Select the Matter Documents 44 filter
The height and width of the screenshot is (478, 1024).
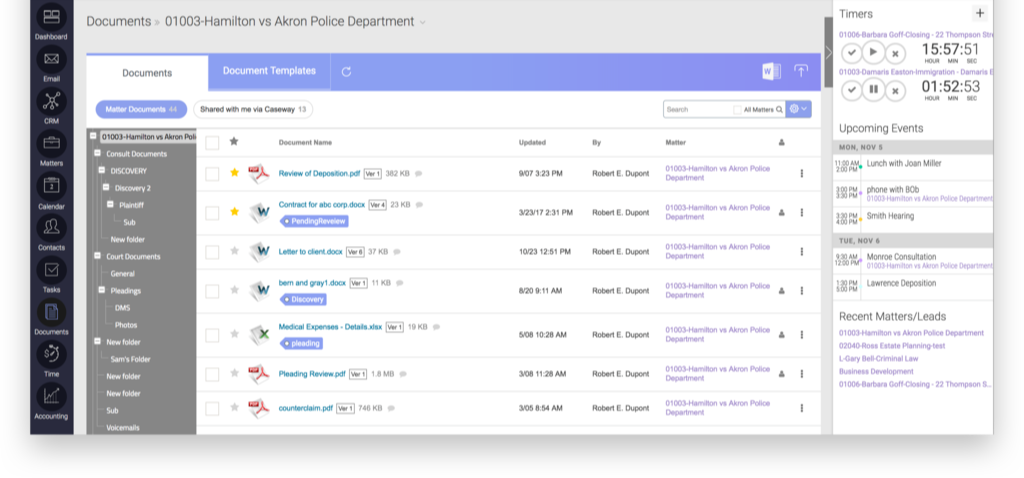[x=141, y=110]
